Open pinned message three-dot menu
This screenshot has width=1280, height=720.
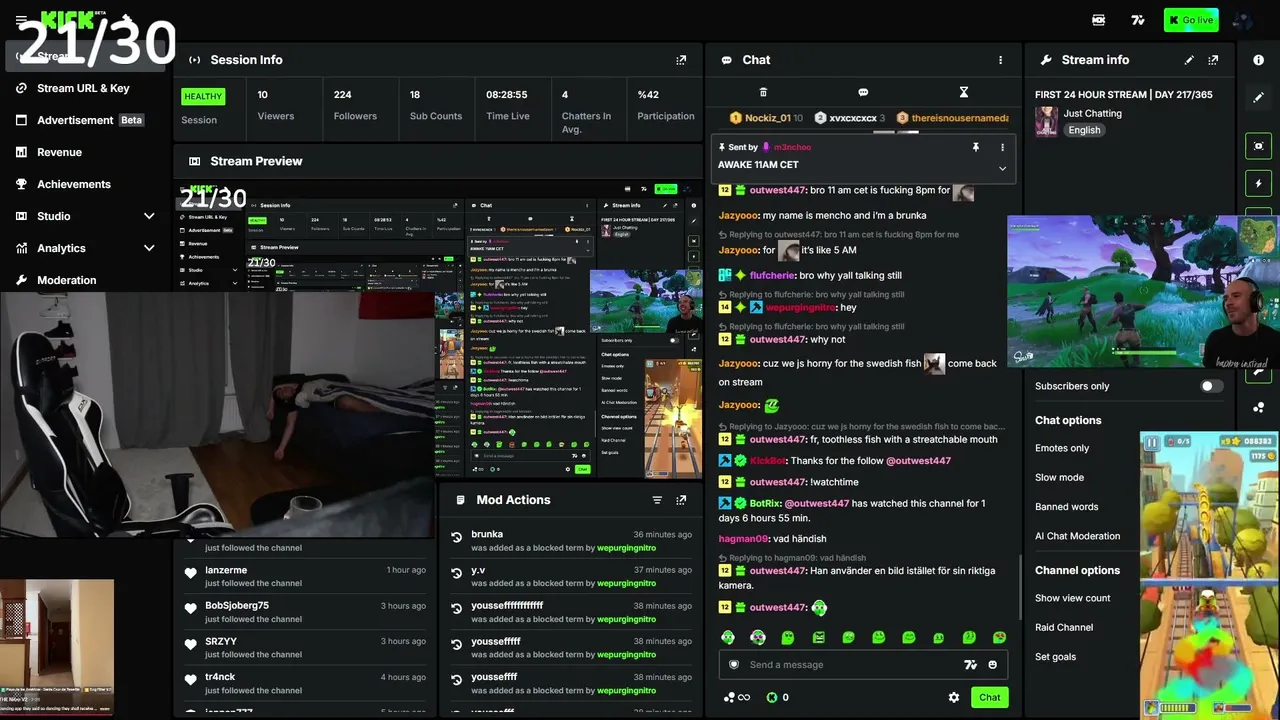click(x=1002, y=147)
